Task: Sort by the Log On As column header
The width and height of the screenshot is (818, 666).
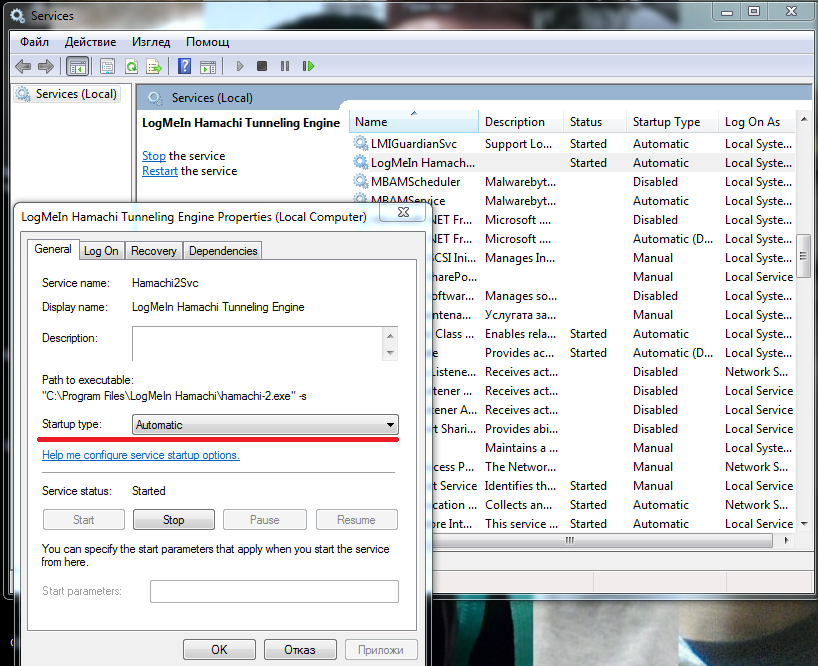Action: coord(757,122)
